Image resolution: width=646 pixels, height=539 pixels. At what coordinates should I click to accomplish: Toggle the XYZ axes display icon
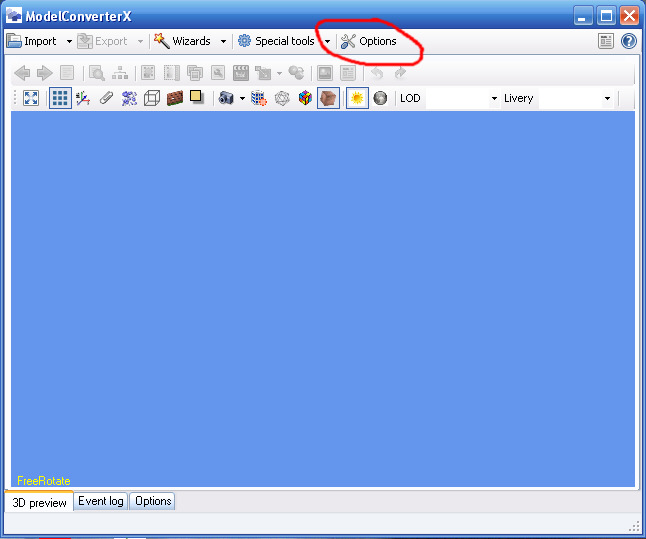tap(83, 98)
